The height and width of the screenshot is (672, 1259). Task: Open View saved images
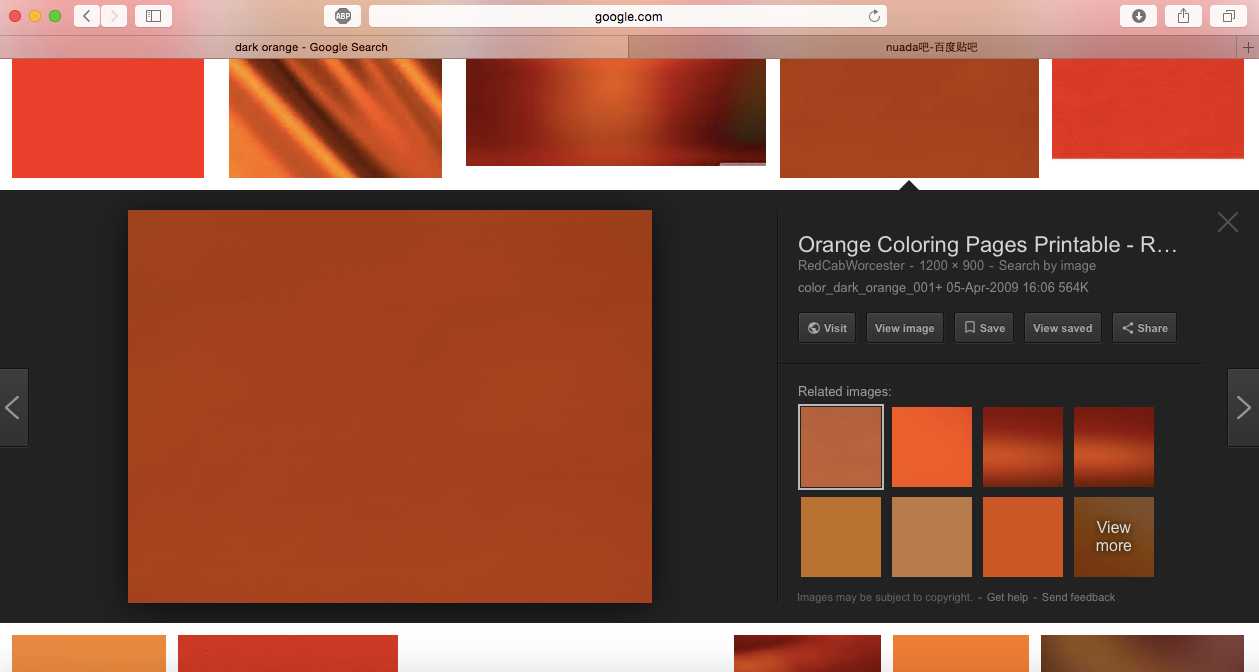click(1062, 328)
